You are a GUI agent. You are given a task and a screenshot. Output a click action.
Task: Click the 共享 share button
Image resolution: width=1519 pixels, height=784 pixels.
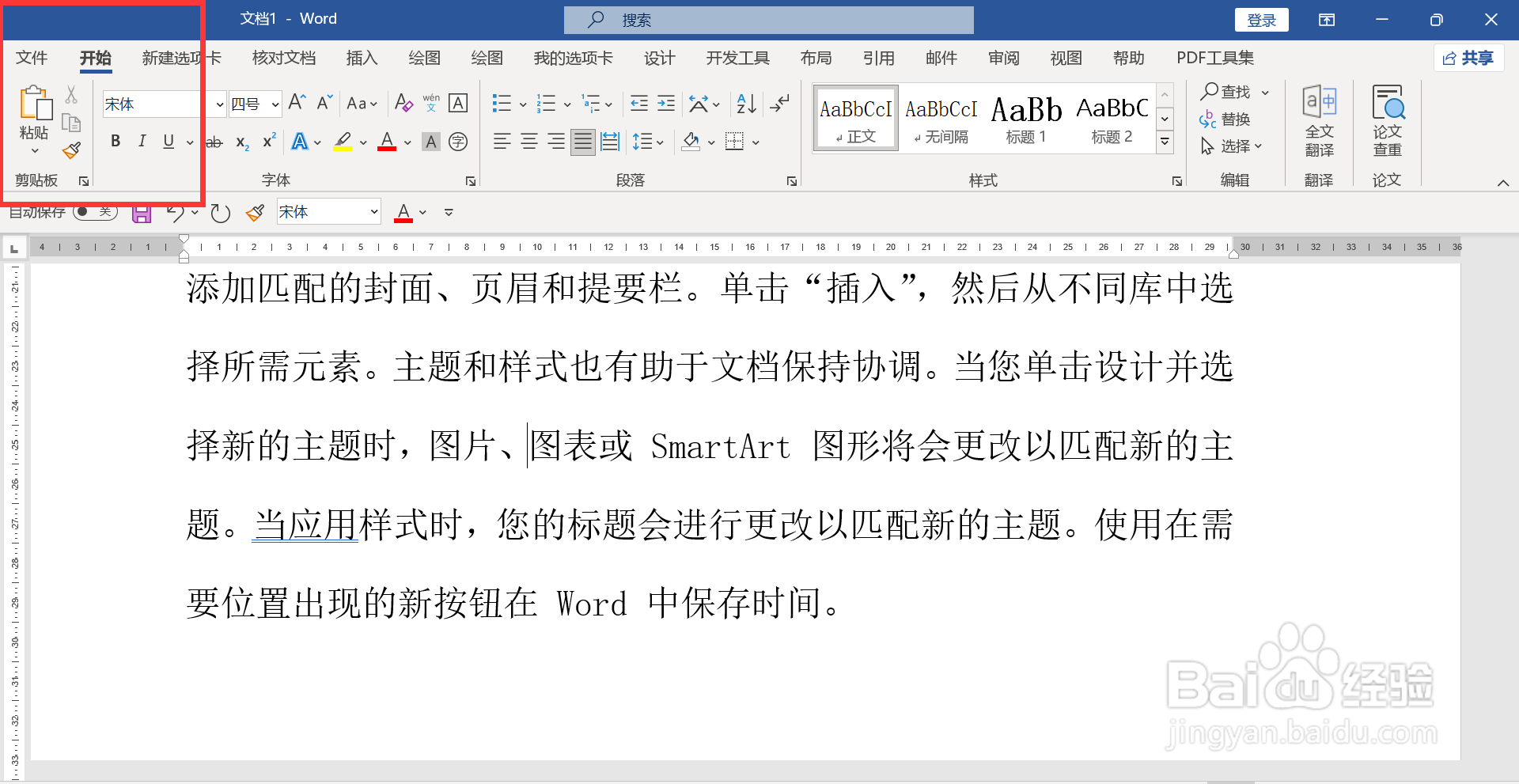pos(1469,58)
